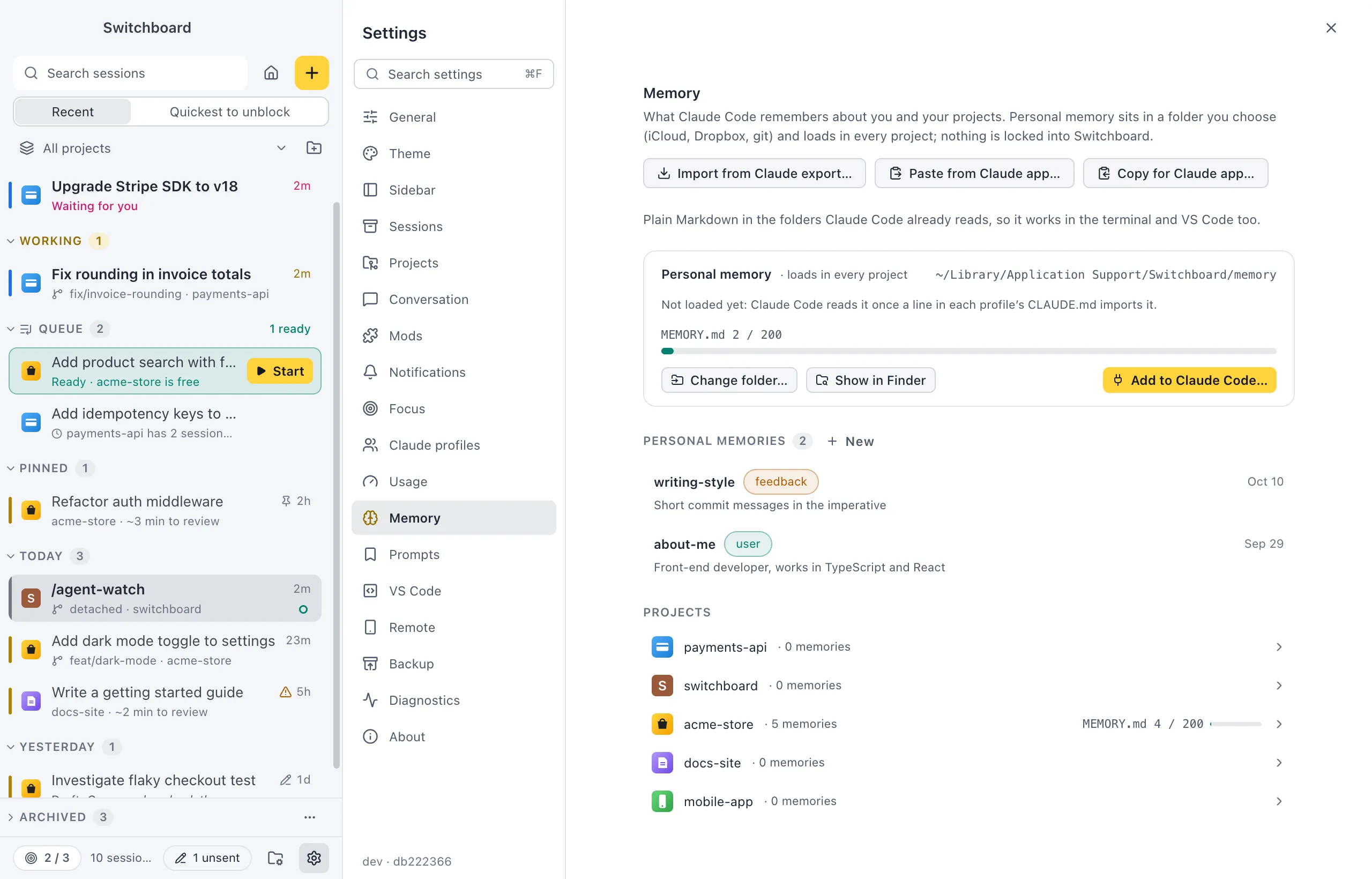Expand the switchboard project memories chevron
This screenshot has height=879, width=1372.
[x=1278, y=686]
